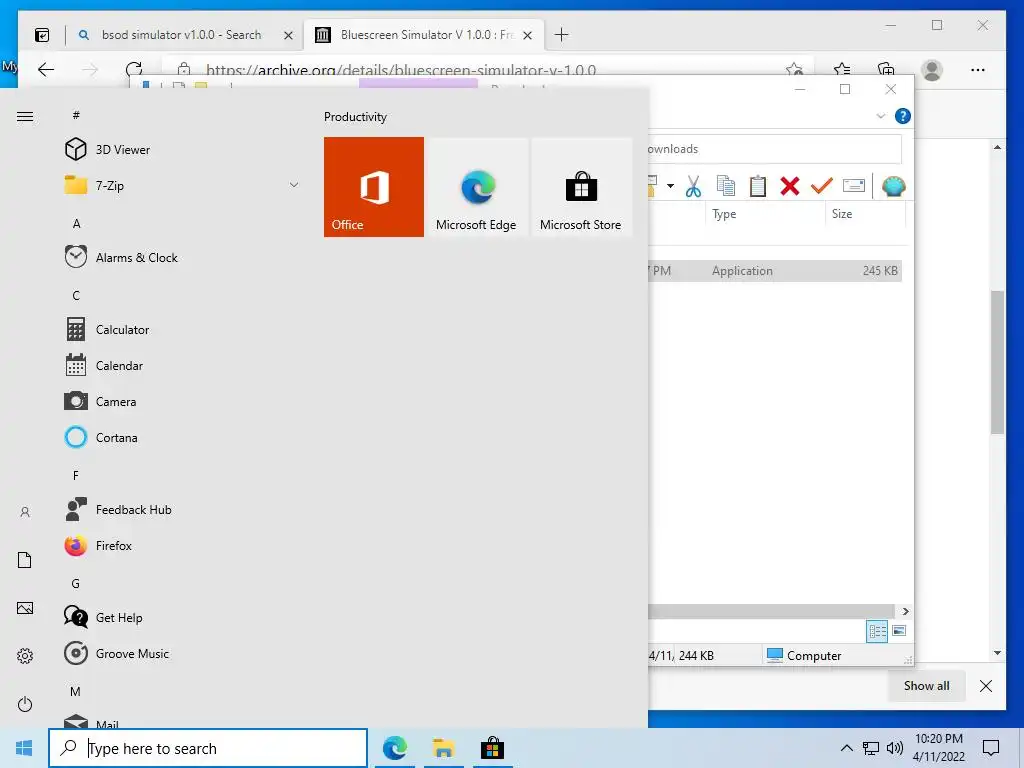Open Documents from Start sidebar

[x=25, y=560]
